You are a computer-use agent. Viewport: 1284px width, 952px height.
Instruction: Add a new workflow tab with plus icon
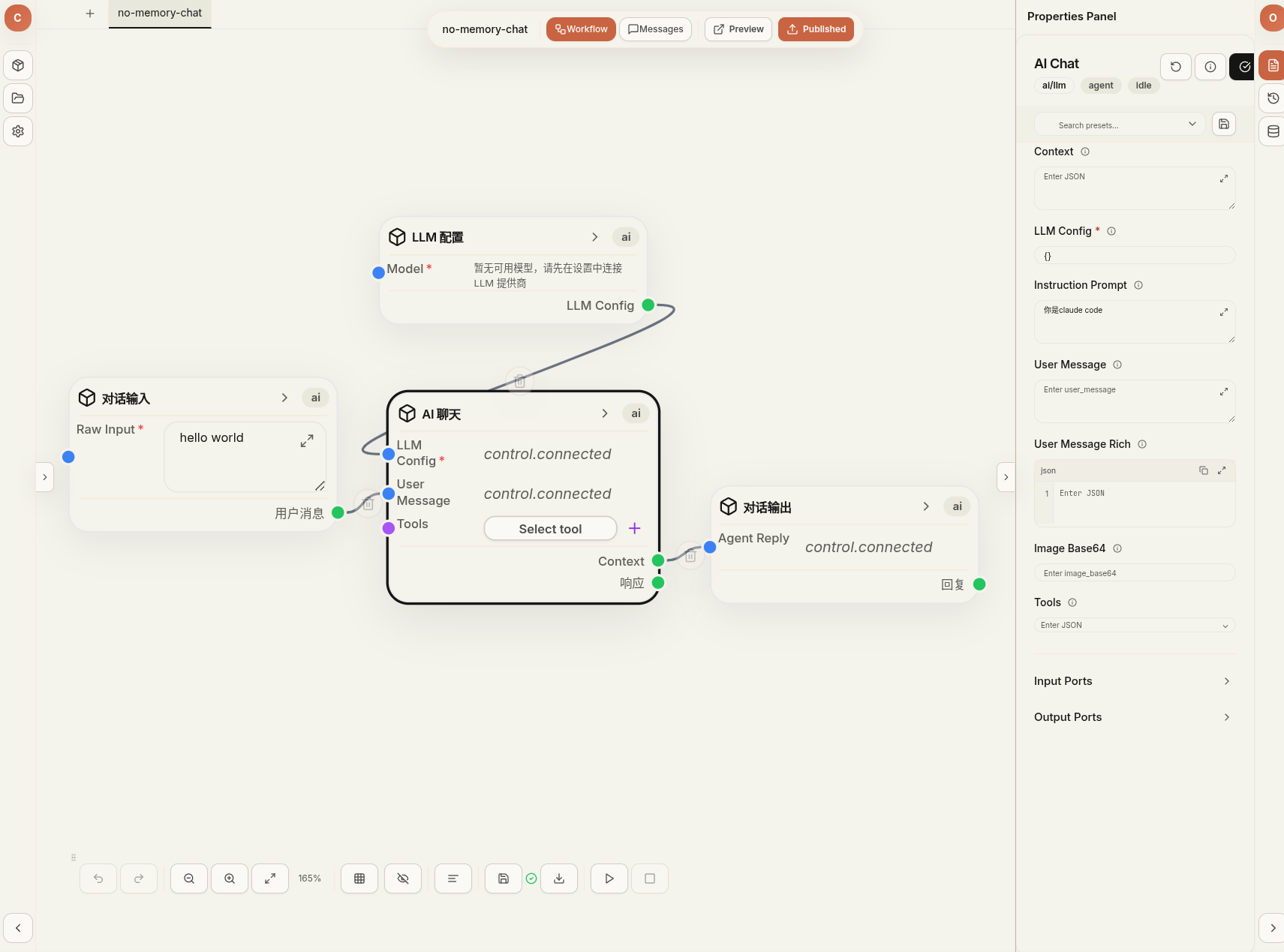pyautogui.click(x=90, y=14)
